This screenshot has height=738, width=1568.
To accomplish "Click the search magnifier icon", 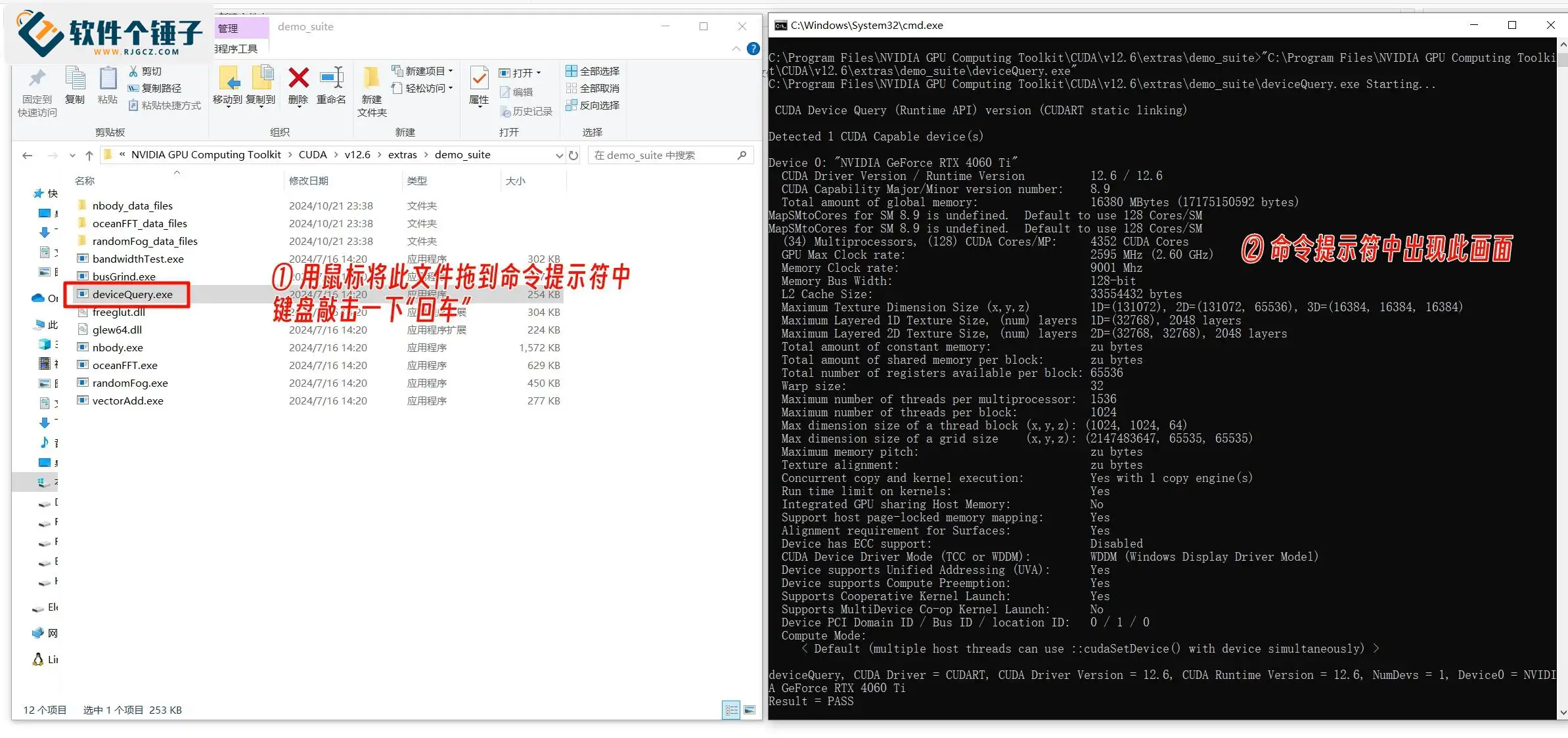I will [742, 156].
